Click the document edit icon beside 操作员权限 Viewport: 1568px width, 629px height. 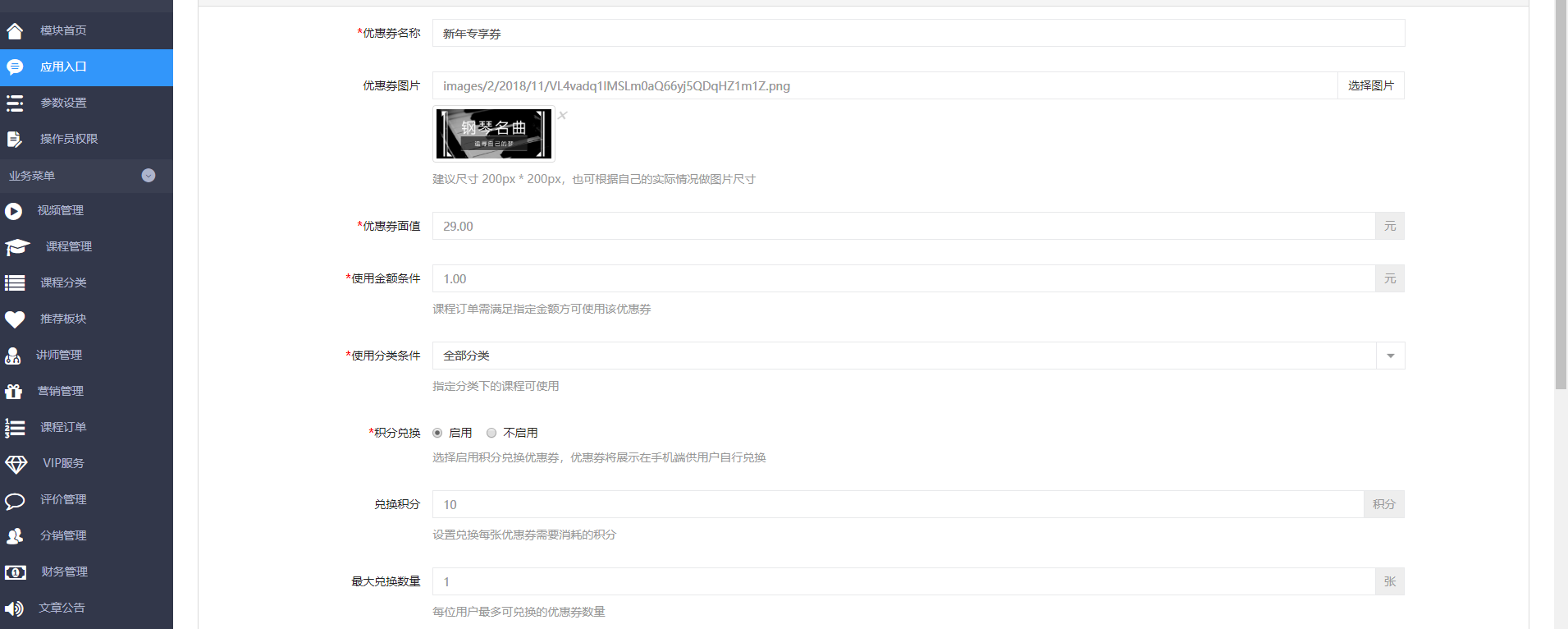coord(15,140)
